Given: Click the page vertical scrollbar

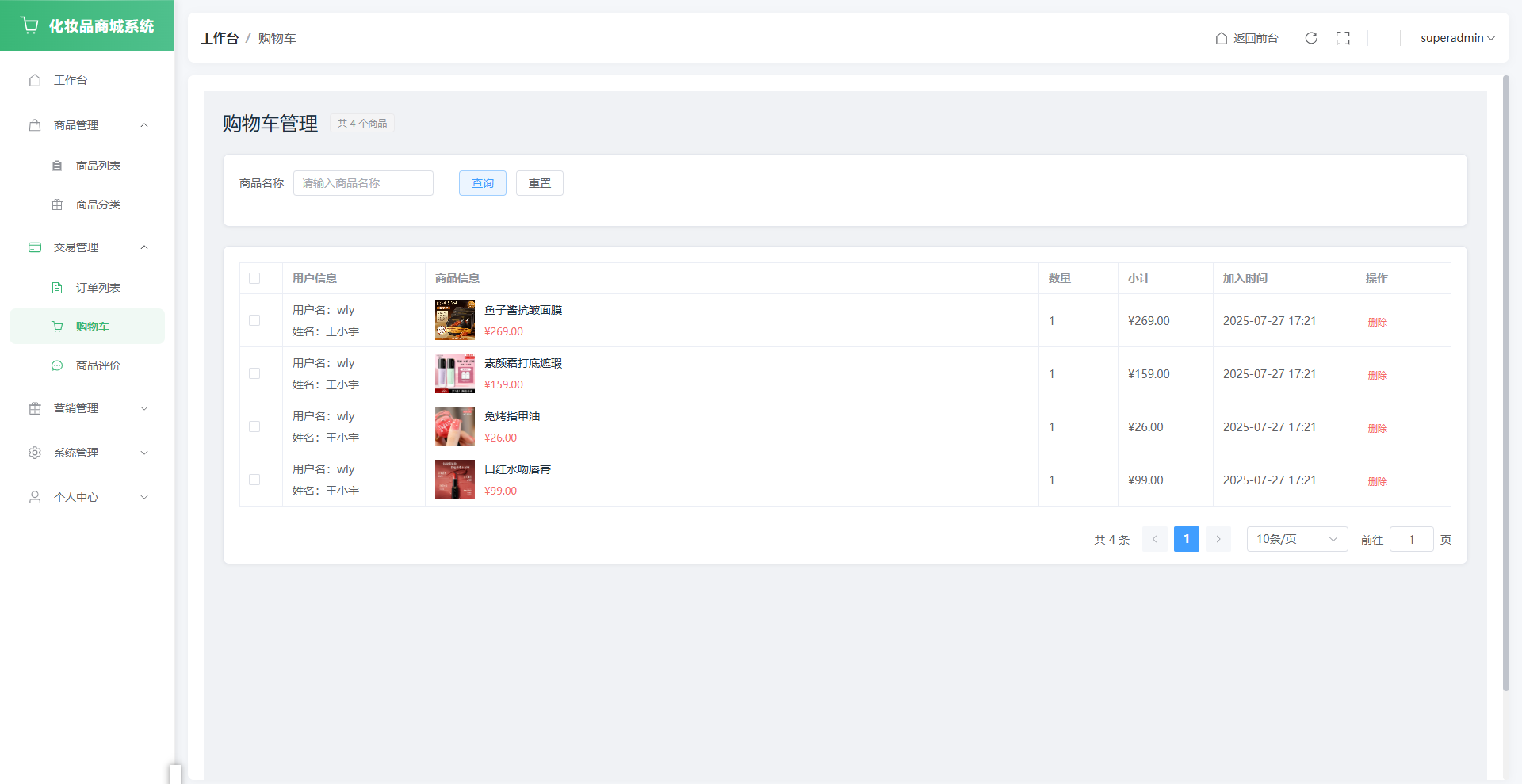Looking at the screenshot, I should point(1506,381).
